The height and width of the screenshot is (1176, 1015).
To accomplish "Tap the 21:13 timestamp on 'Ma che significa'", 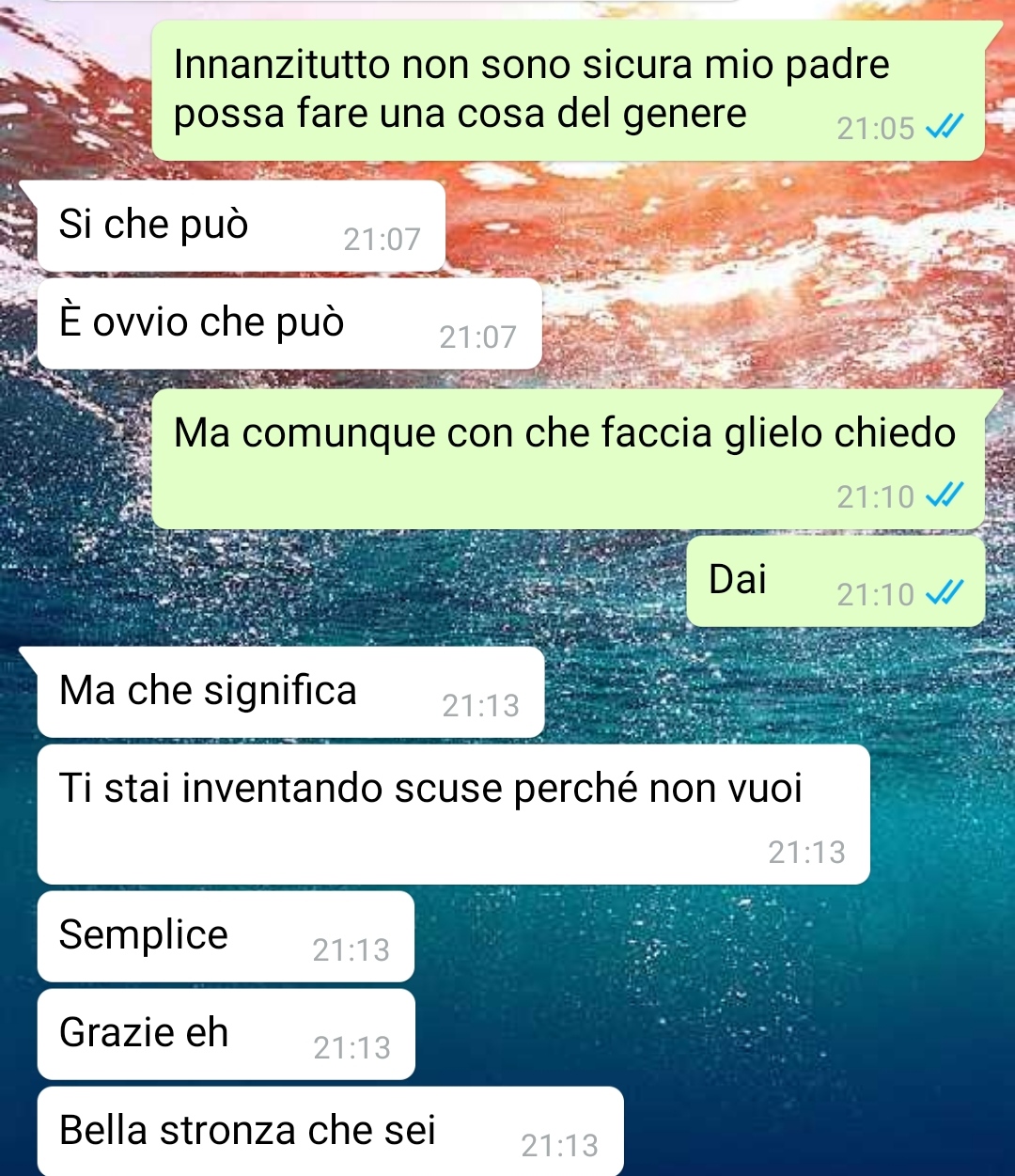I will 480,706.
